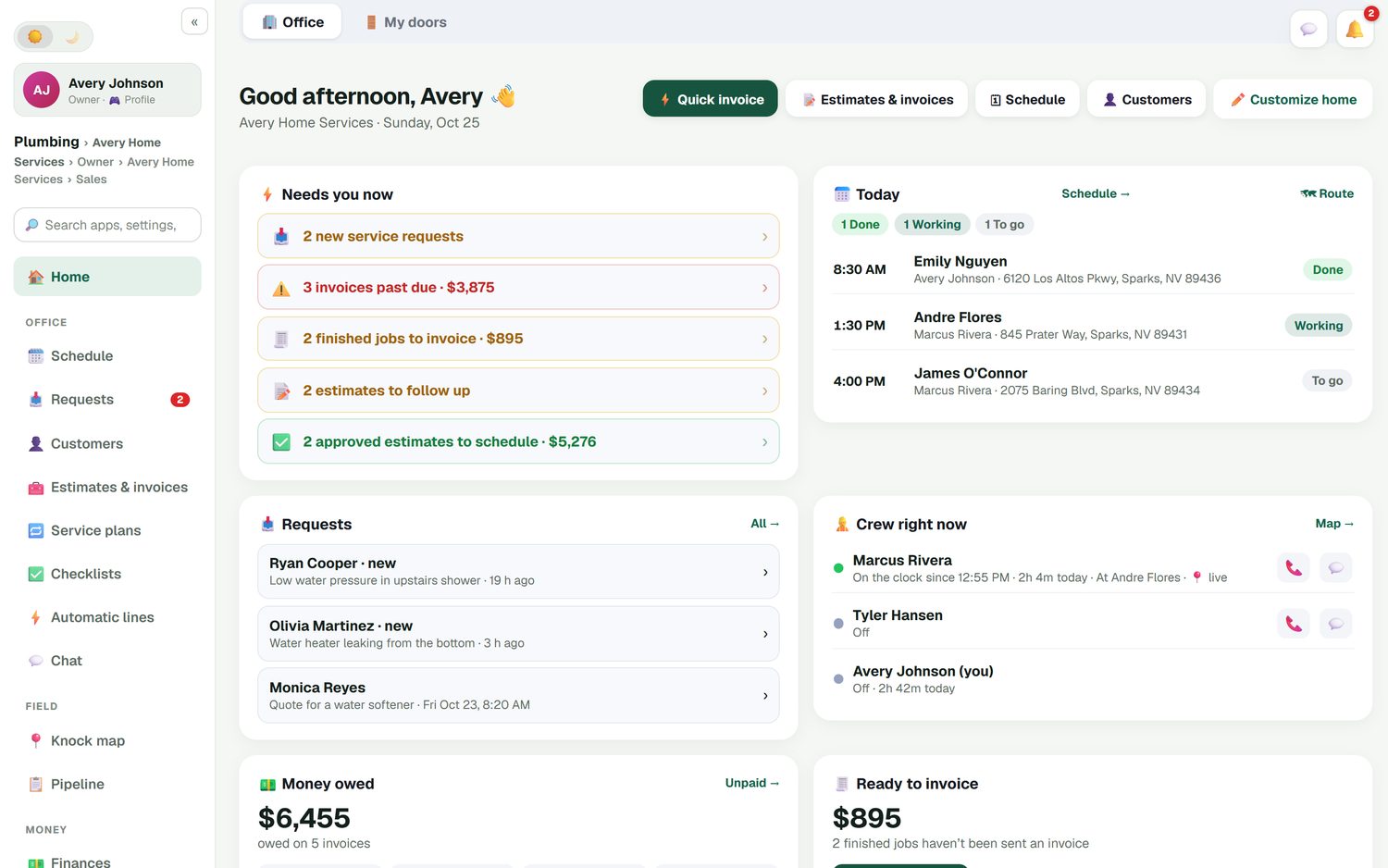
Task: Focus the 'Search apps, settings' field
Action: pyautogui.click(x=107, y=225)
